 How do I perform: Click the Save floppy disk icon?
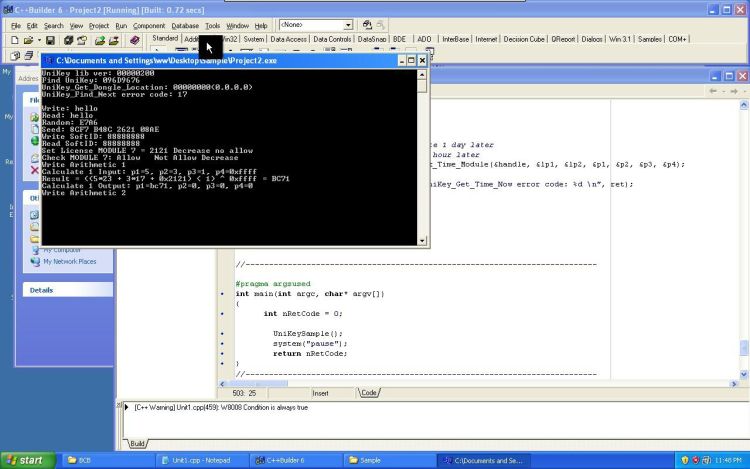[50, 41]
